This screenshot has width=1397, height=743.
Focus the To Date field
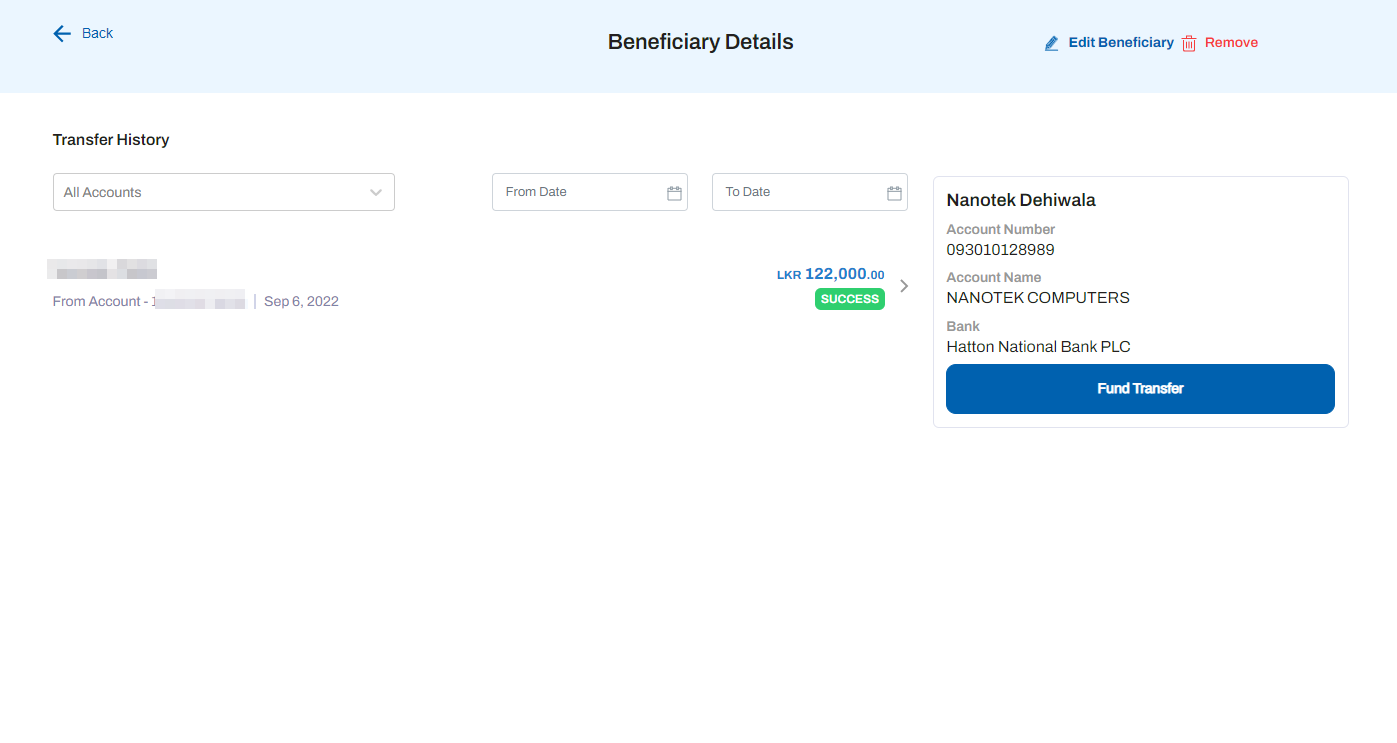tap(810, 192)
